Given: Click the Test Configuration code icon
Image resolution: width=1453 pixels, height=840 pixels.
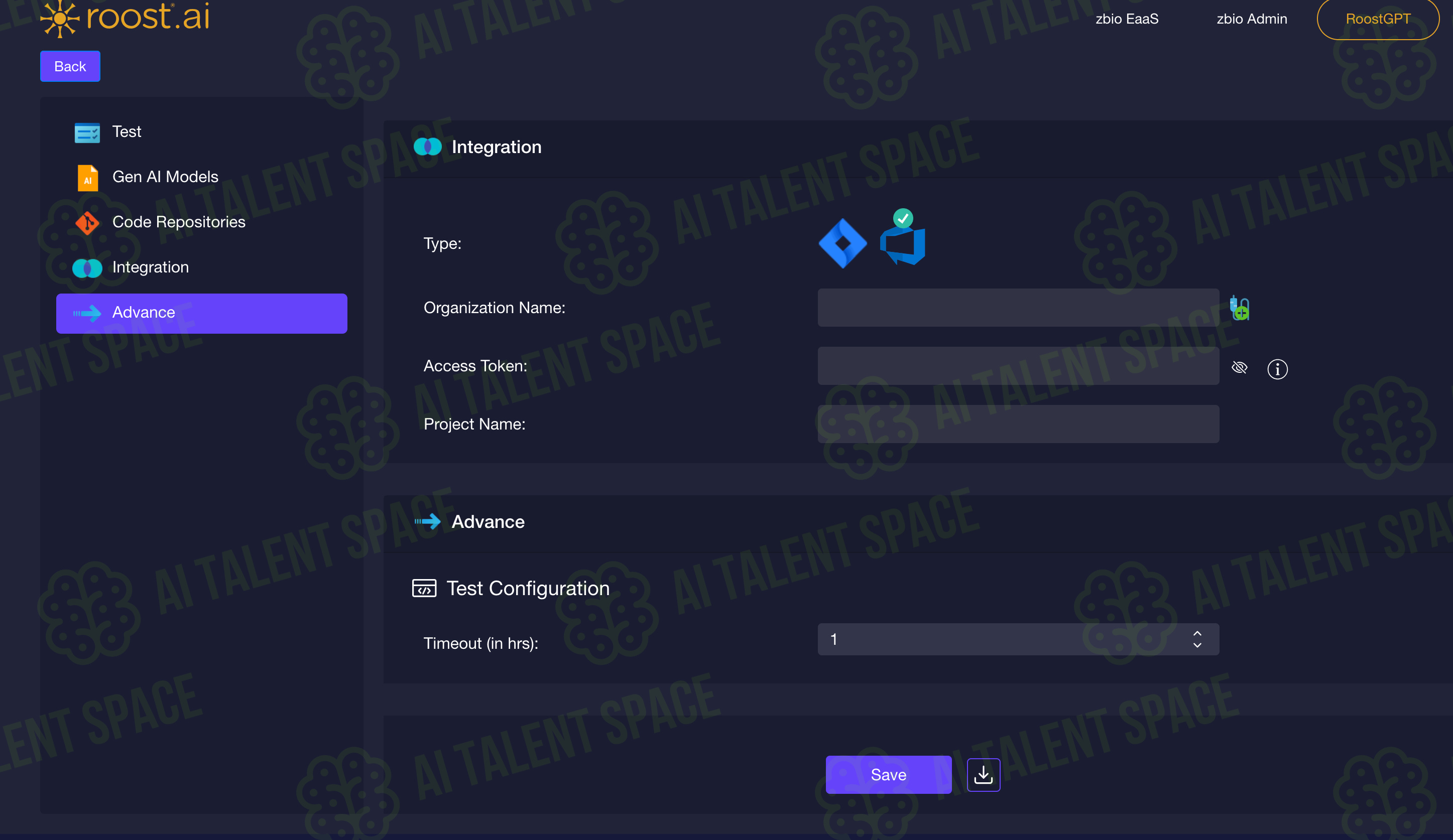Looking at the screenshot, I should [x=424, y=588].
